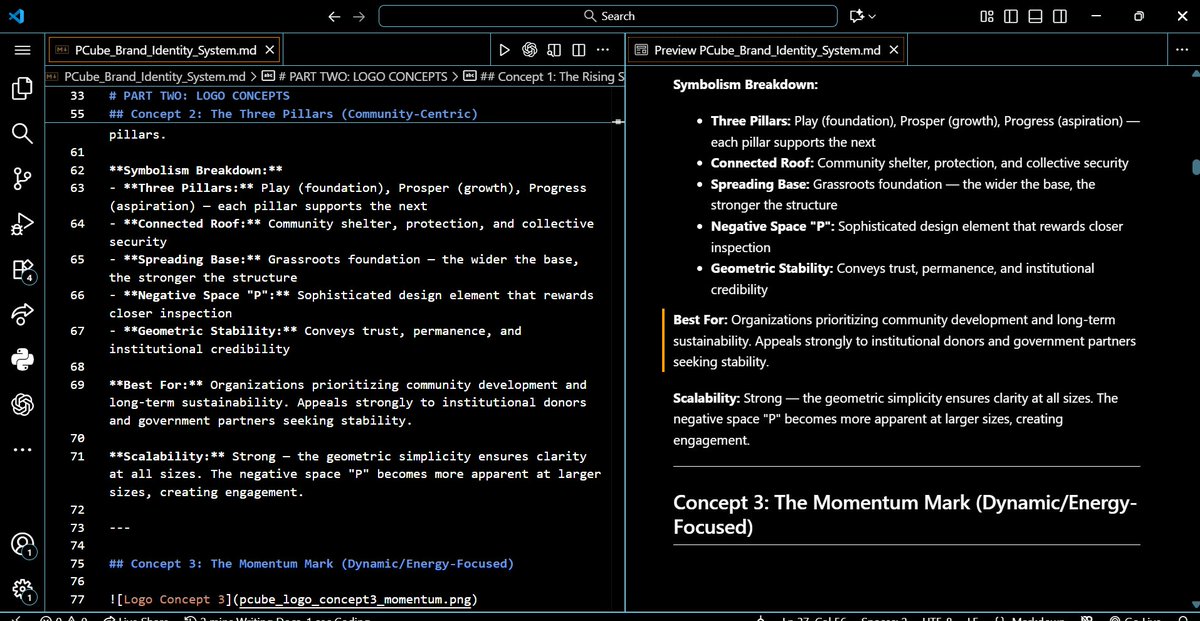Toggle the bottom Panel visibility
1200x621 pixels.
[1035, 17]
